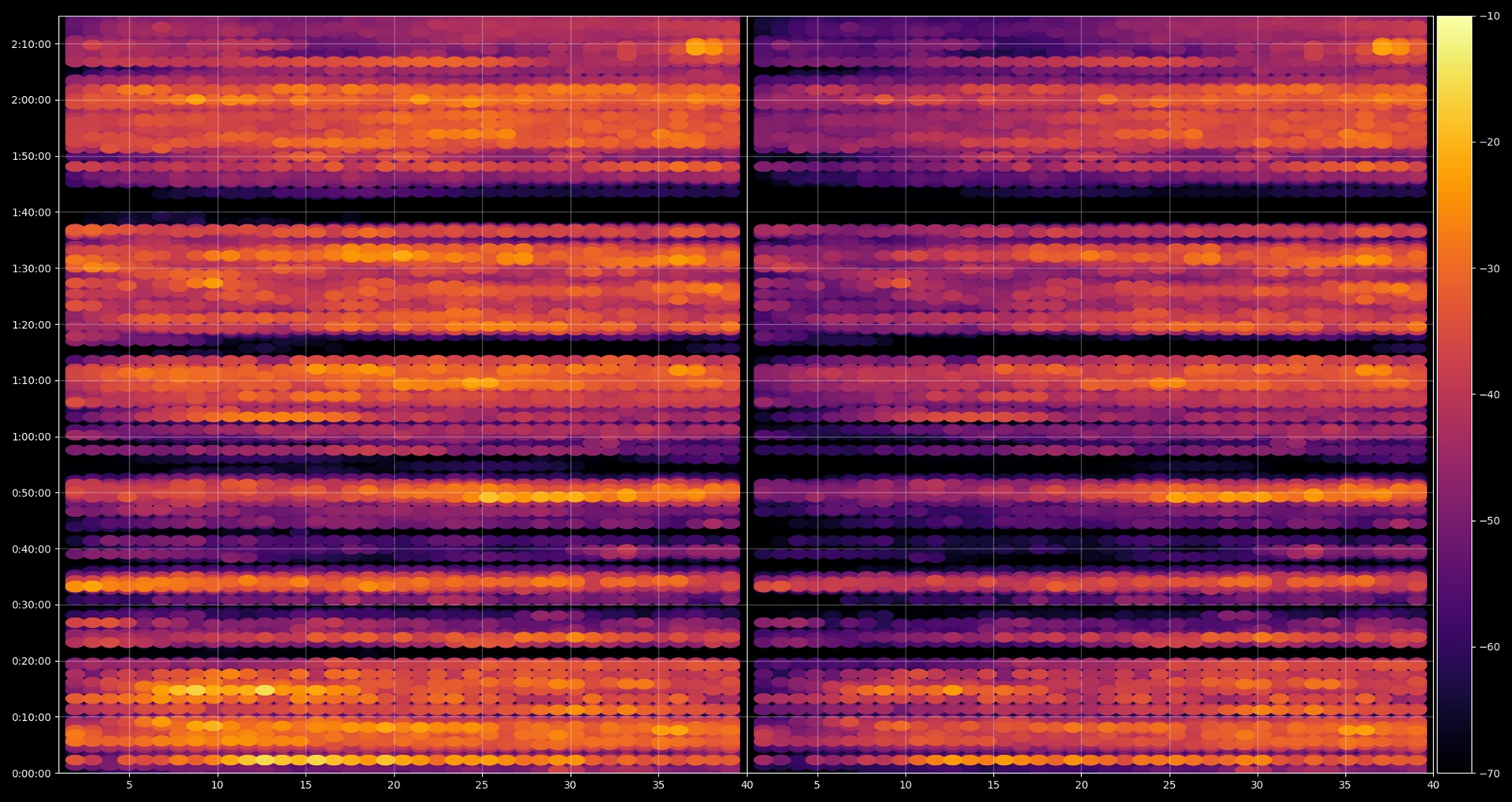Click x-axis label 25 under the right plot

click(1169, 785)
